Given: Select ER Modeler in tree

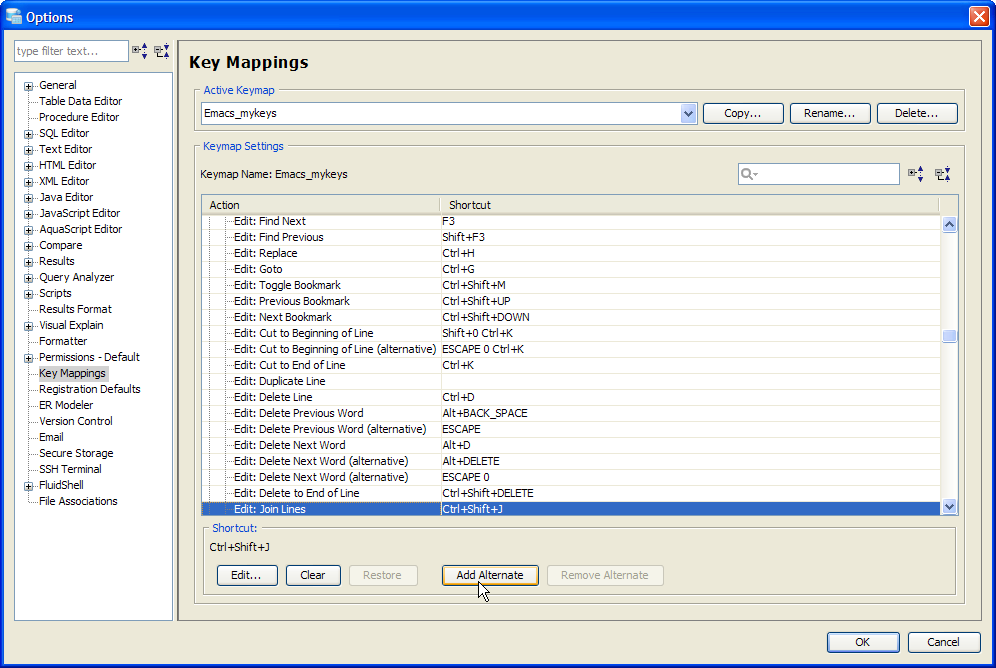Looking at the screenshot, I should (66, 405).
